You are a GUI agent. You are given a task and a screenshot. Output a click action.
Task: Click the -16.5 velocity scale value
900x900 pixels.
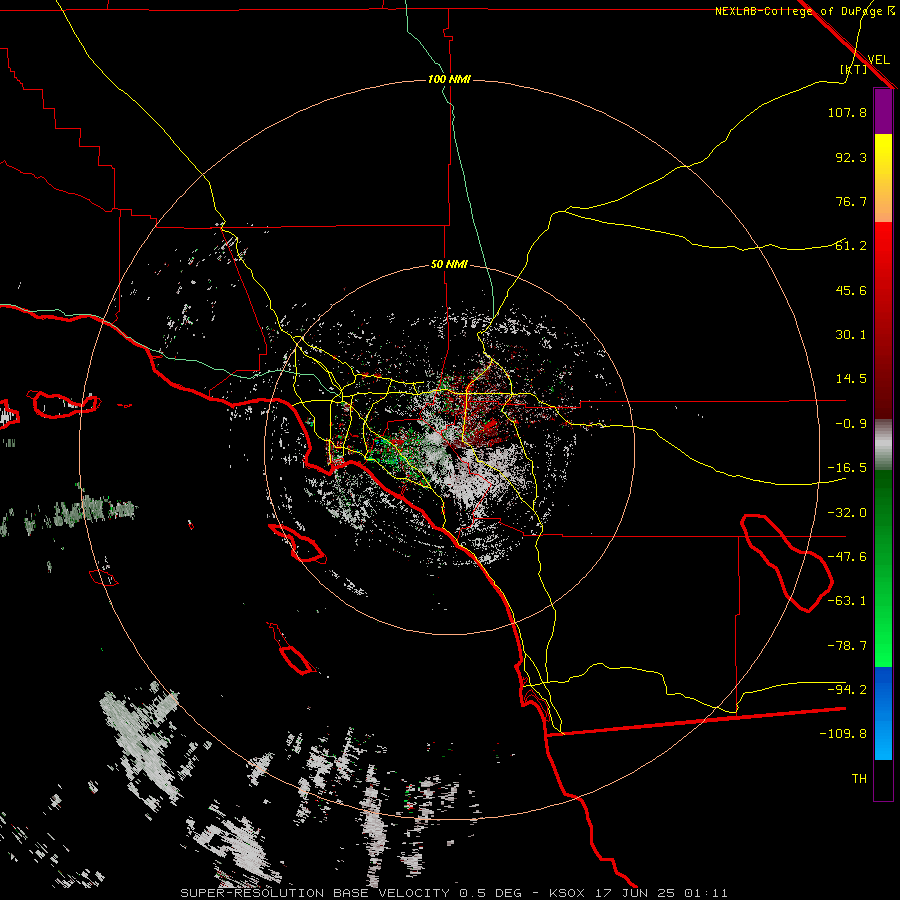(x=847, y=468)
